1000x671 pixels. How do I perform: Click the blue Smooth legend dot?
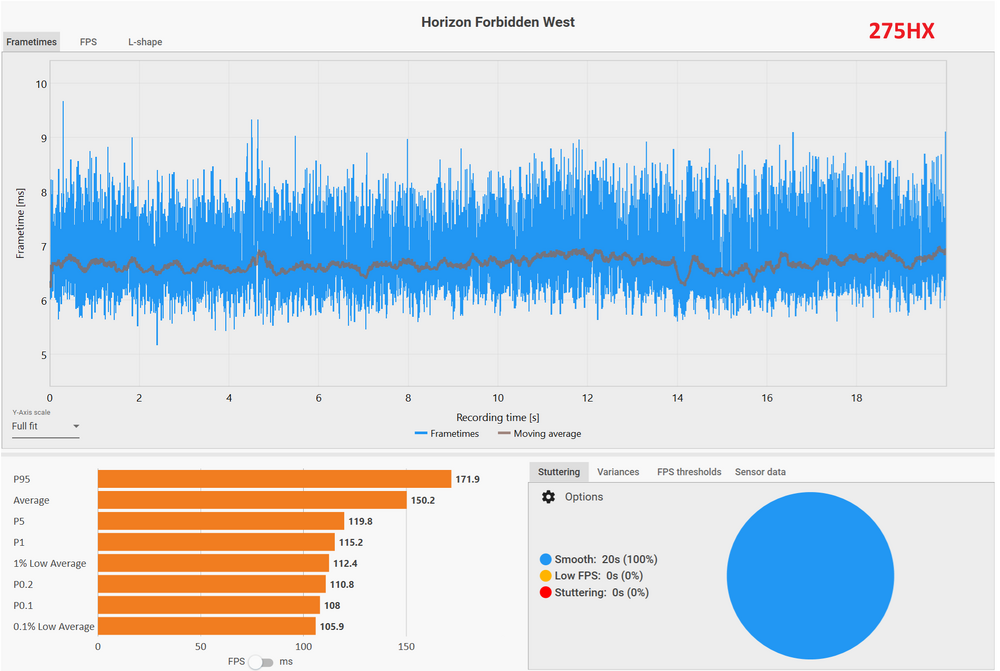(x=545, y=560)
